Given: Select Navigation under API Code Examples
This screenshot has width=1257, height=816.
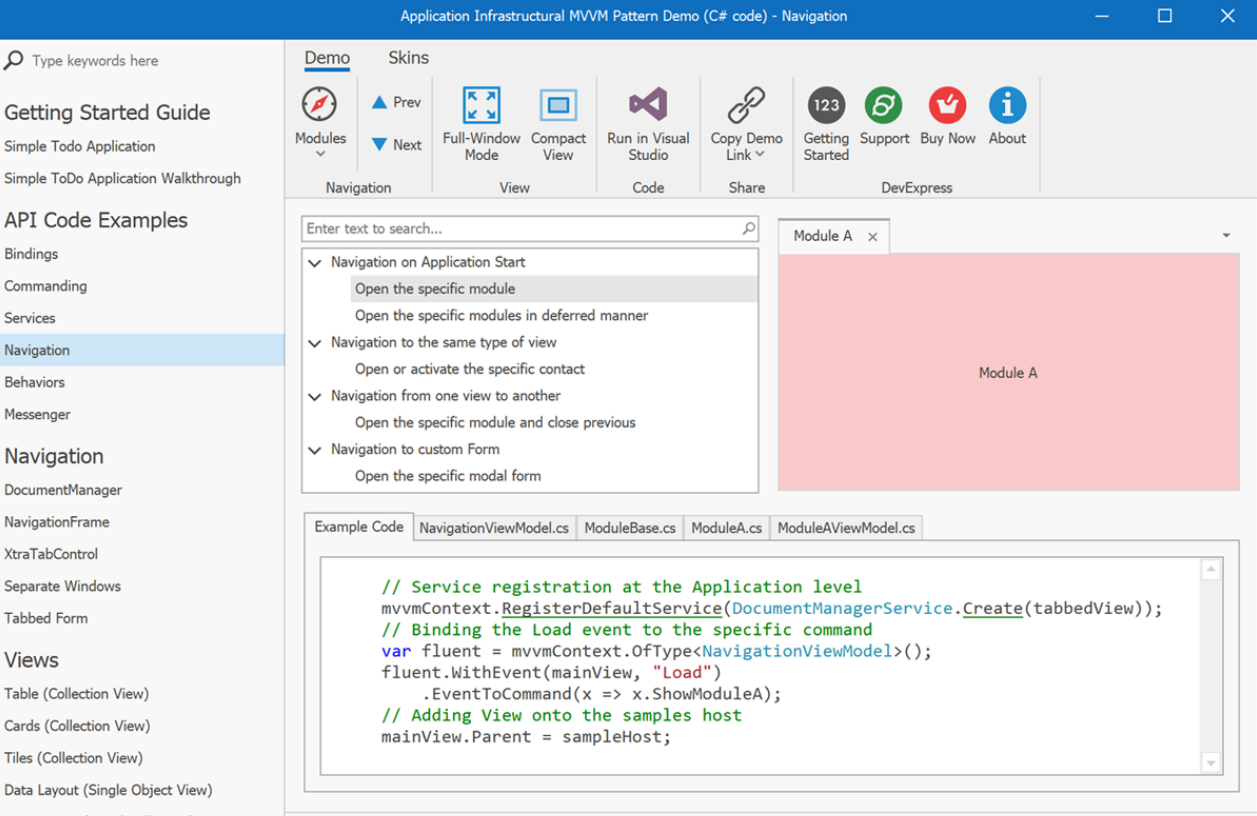Looking at the screenshot, I should pyautogui.click(x=142, y=350).
